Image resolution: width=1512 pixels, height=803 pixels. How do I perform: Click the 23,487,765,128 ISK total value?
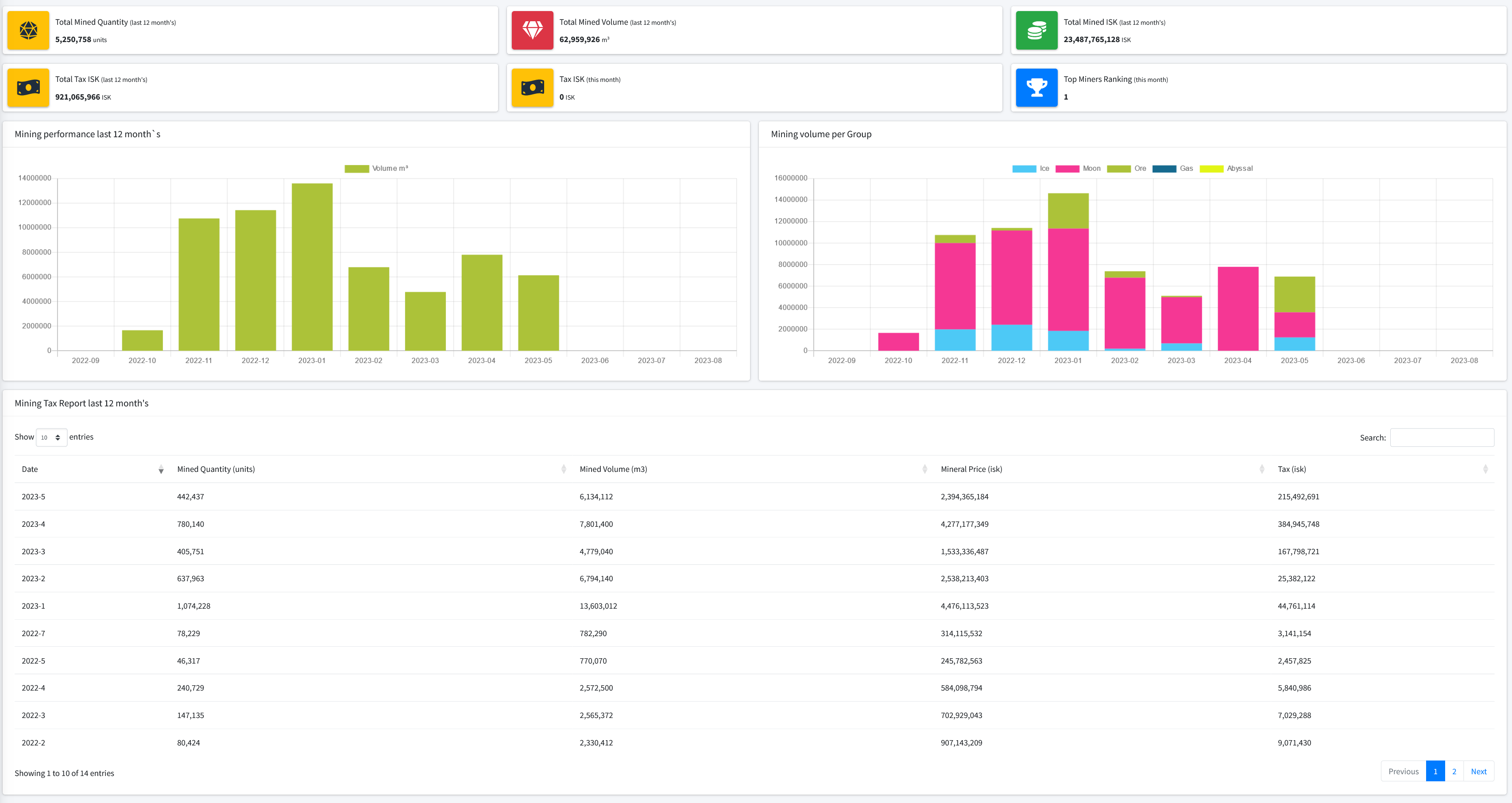[x=1097, y=40]
